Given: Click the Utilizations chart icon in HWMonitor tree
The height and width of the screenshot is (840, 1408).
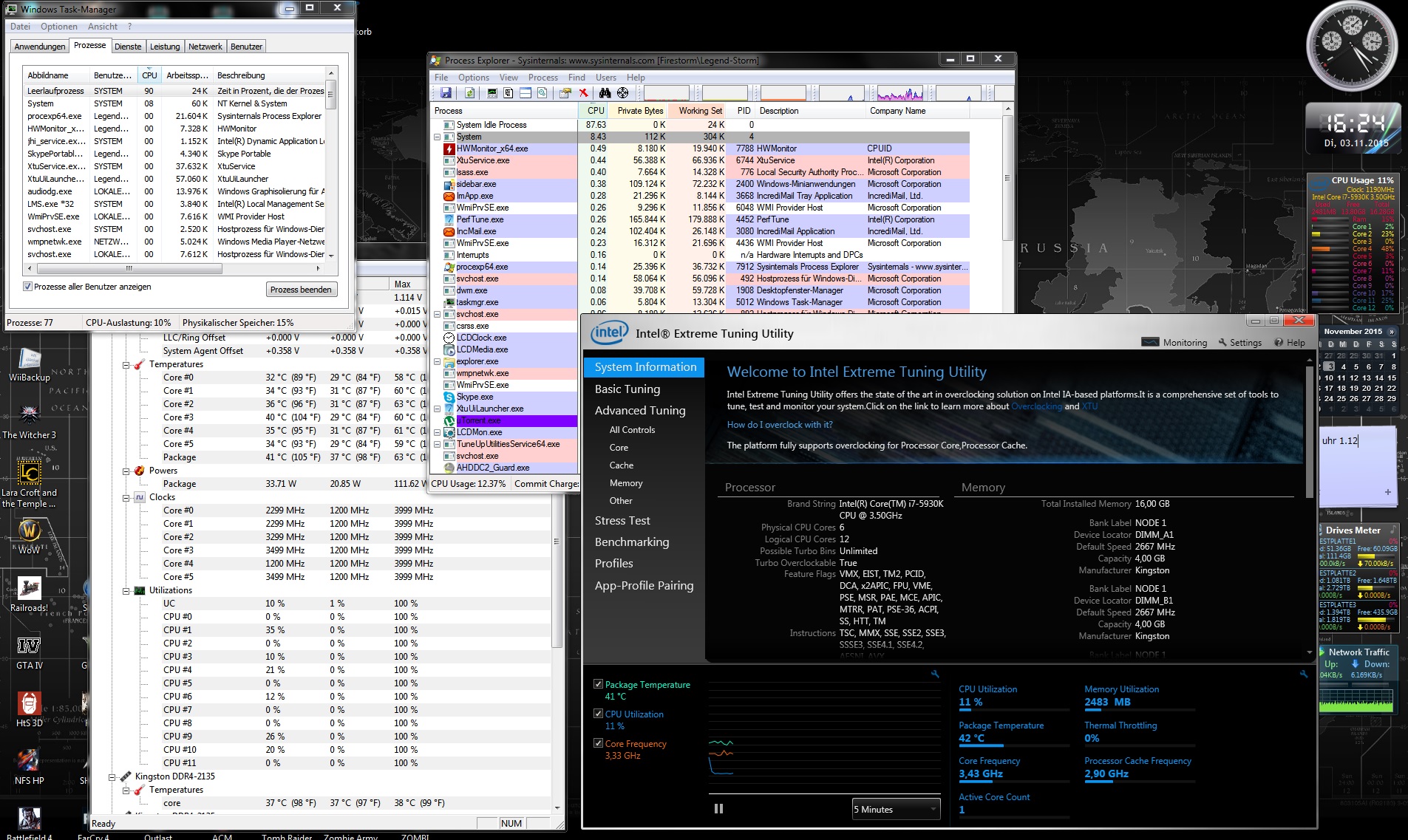Looking at the screenshot, I should [x=139, y=590].
